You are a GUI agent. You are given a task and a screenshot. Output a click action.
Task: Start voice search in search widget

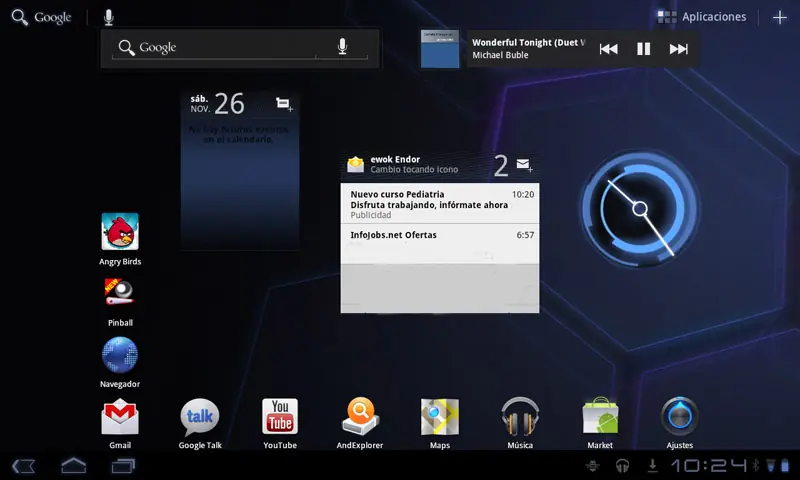[x=342, y=48]
